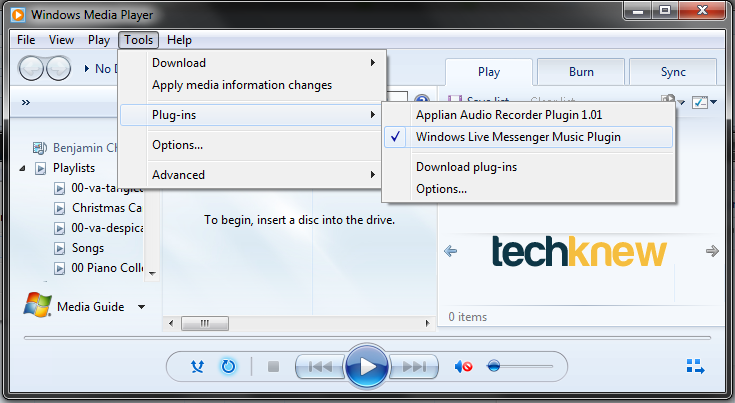Image resolution: width=735 pixels, height=403 pixels.
Task: Click the Christmas Ca playlist icon
Action: tap(60, 209)
